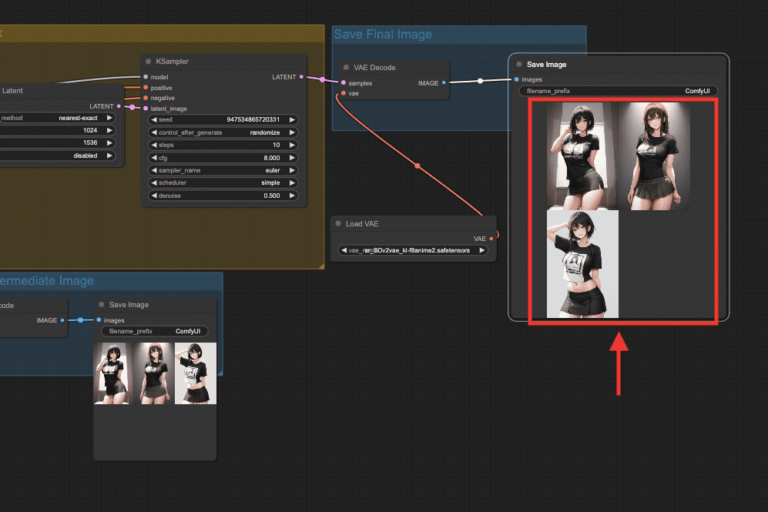Open the third thumbnail in intermediate Save Image

(x=196, y=374)
